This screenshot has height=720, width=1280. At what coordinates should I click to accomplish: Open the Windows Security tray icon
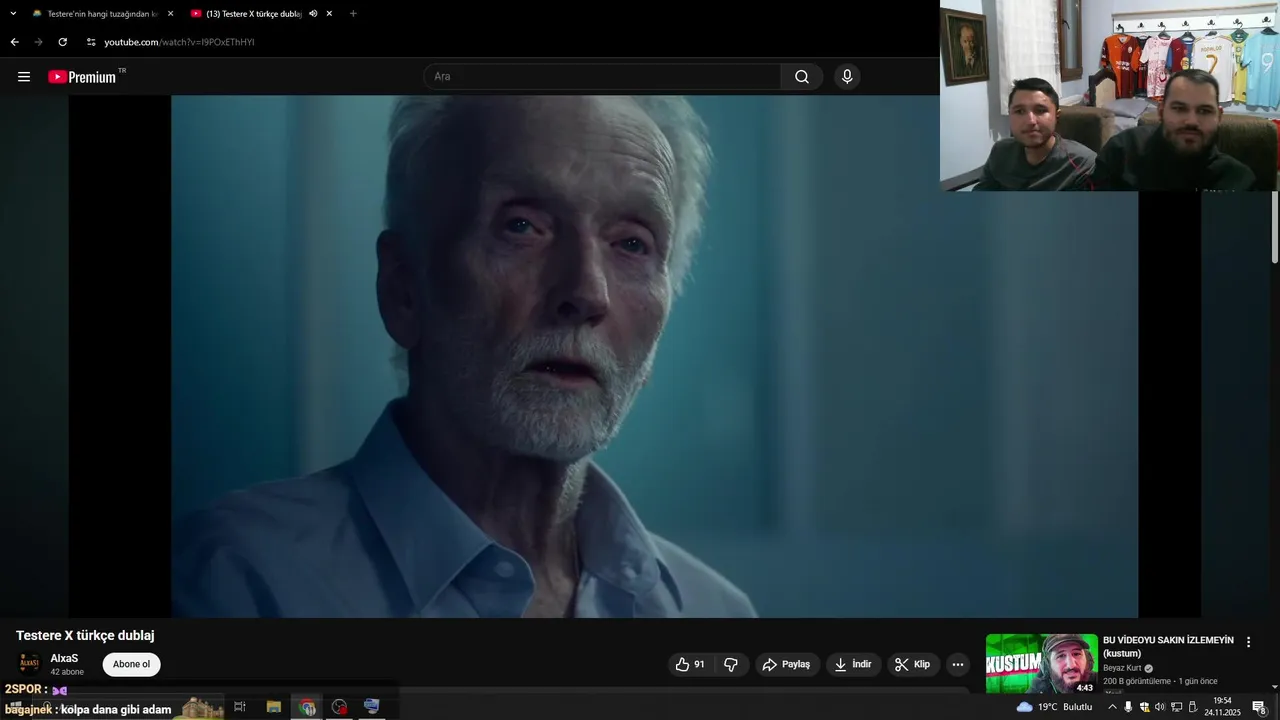point(1144,707)
